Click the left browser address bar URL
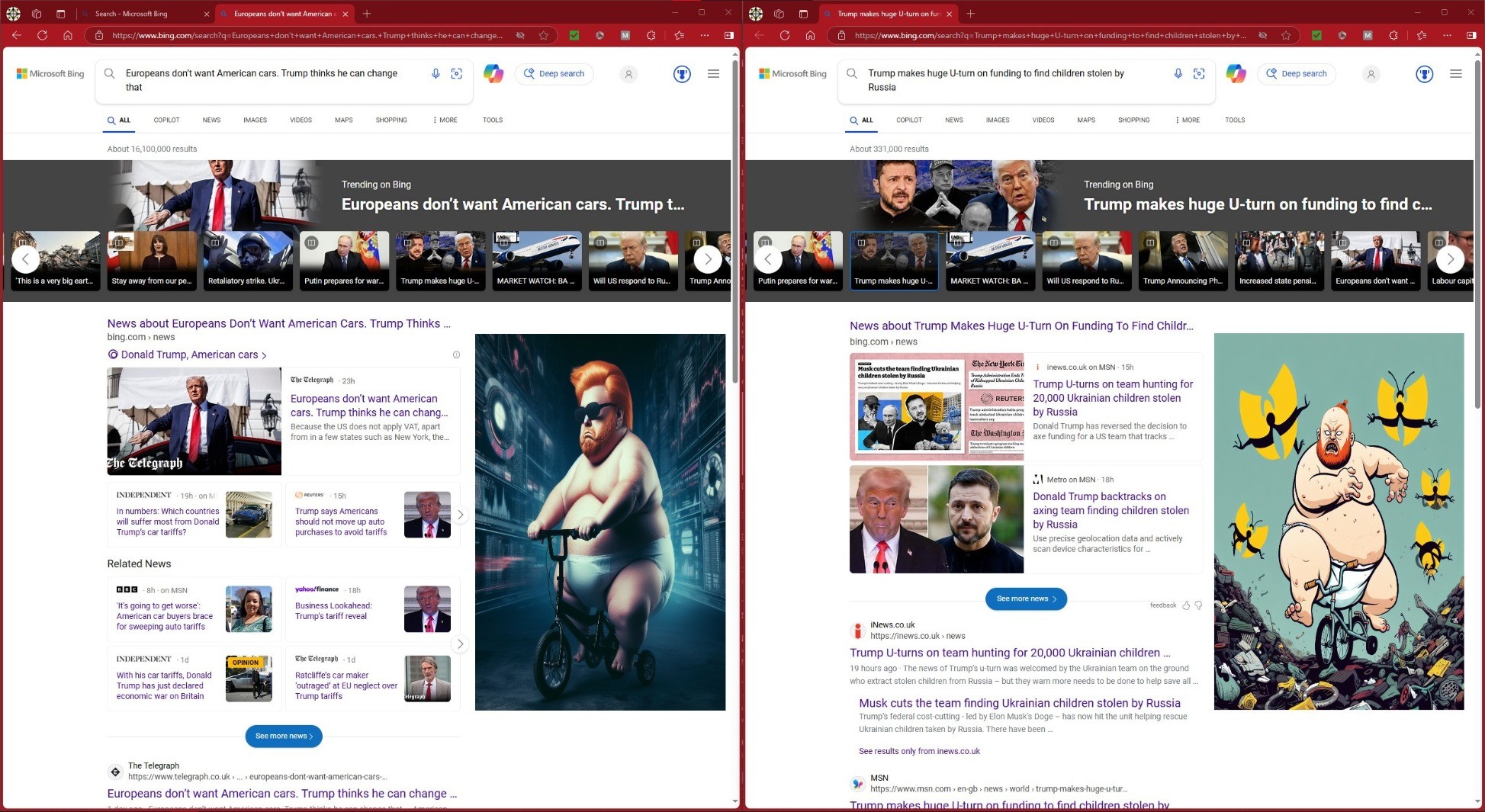Image resolution: width=1485 pixels, height=812 pixels. tap(307, 35)
